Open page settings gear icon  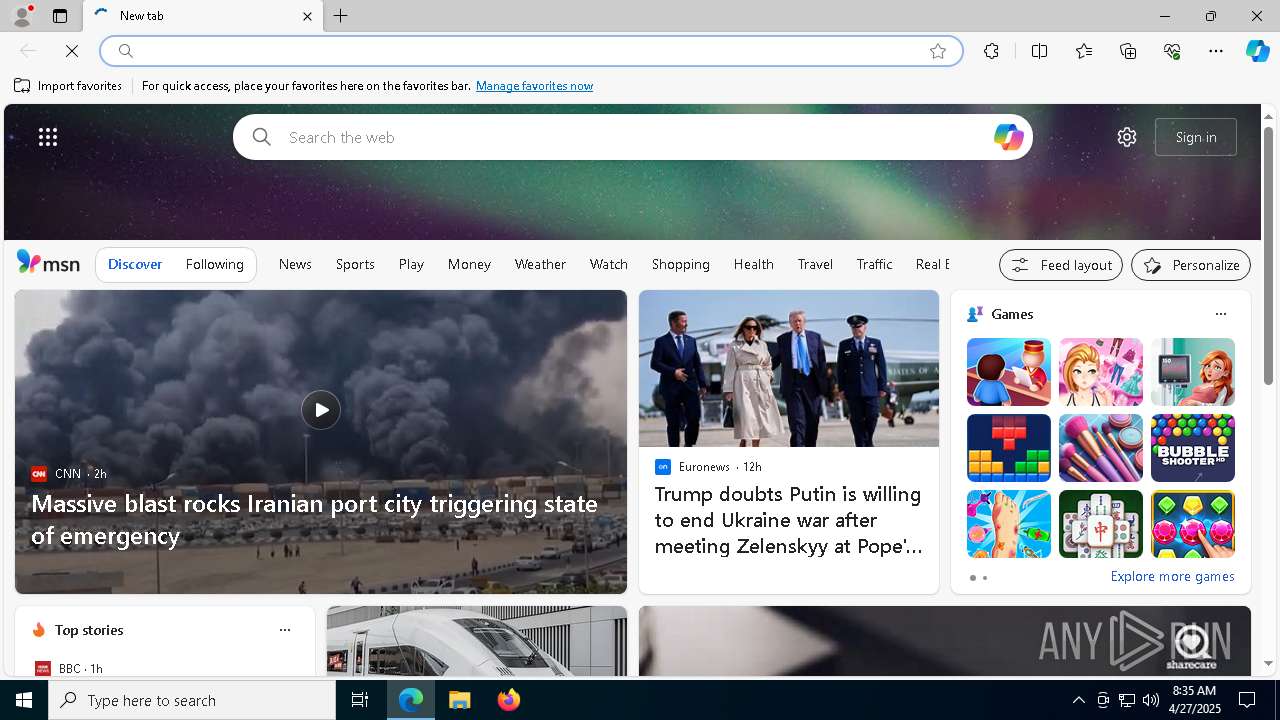(x=1127, y=137)
